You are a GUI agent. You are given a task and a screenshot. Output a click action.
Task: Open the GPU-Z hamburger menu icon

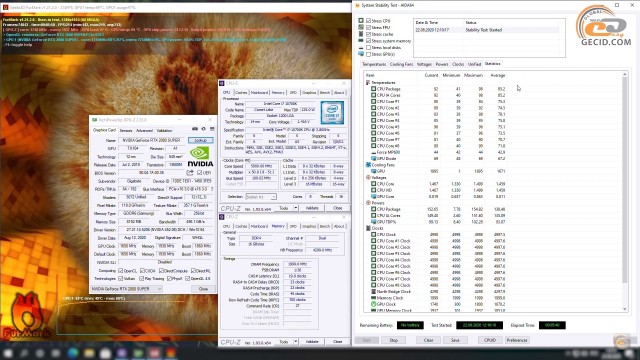coord(212,129)
